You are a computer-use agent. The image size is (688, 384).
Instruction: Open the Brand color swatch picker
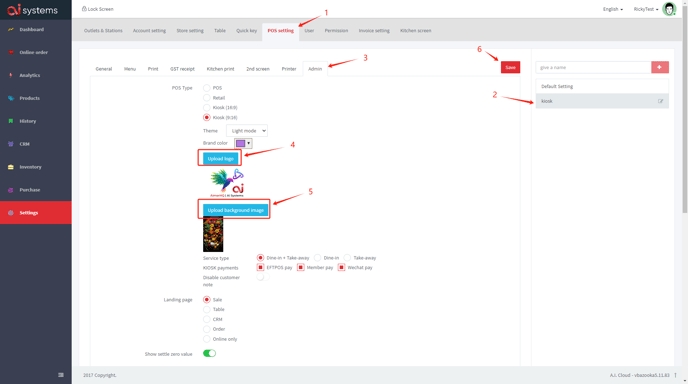pos(243,143)
